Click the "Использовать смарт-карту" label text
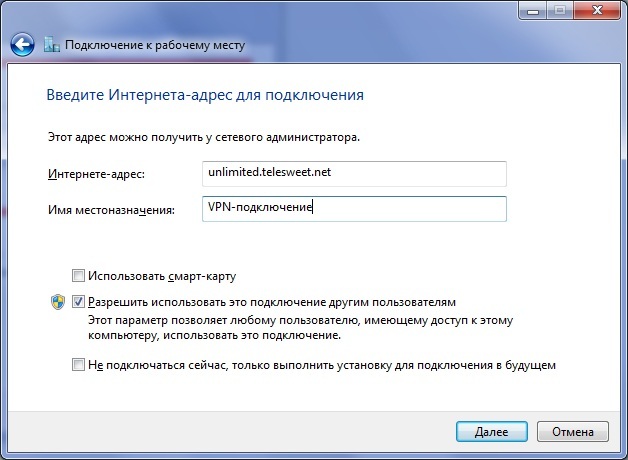628x460 pixels. coord(161,275)
